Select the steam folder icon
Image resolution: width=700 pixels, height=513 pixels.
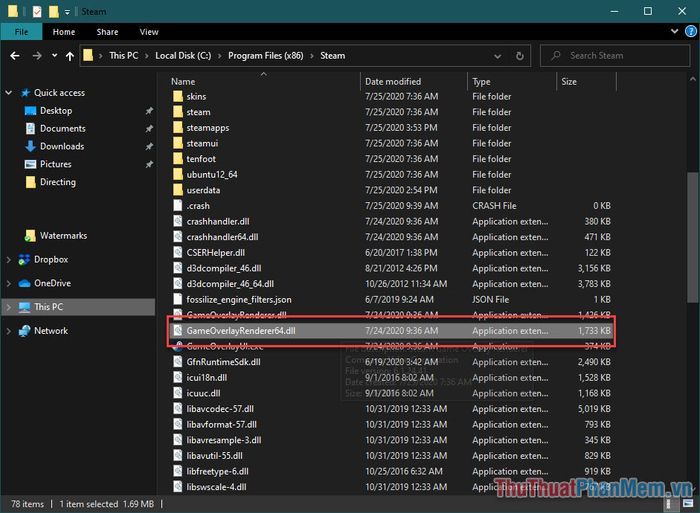(x=178, y=112)
